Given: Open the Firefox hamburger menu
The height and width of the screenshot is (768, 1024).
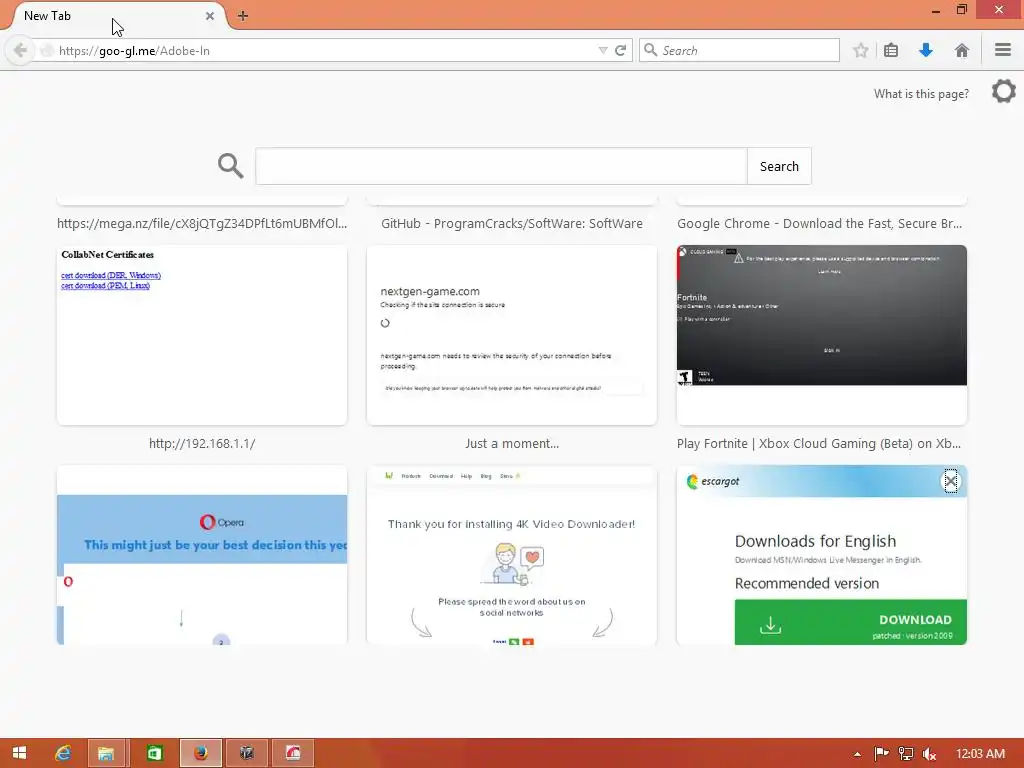Looking at the screenshot, I should tap(1003, 50).
